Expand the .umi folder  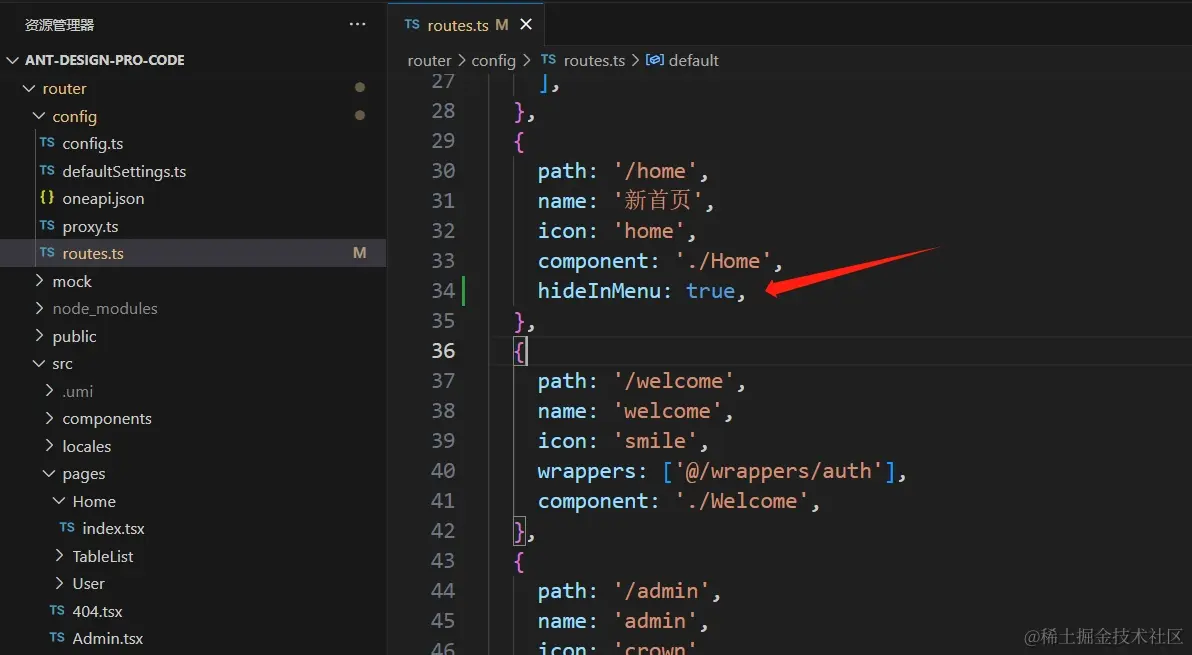(49, 391)
